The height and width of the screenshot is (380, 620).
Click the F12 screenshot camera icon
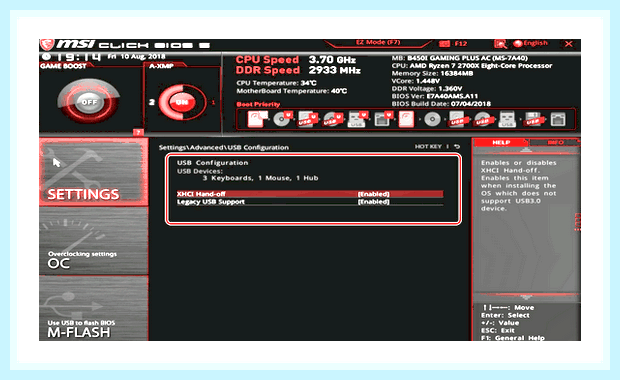pyautogui.click(x=444, y=43)
